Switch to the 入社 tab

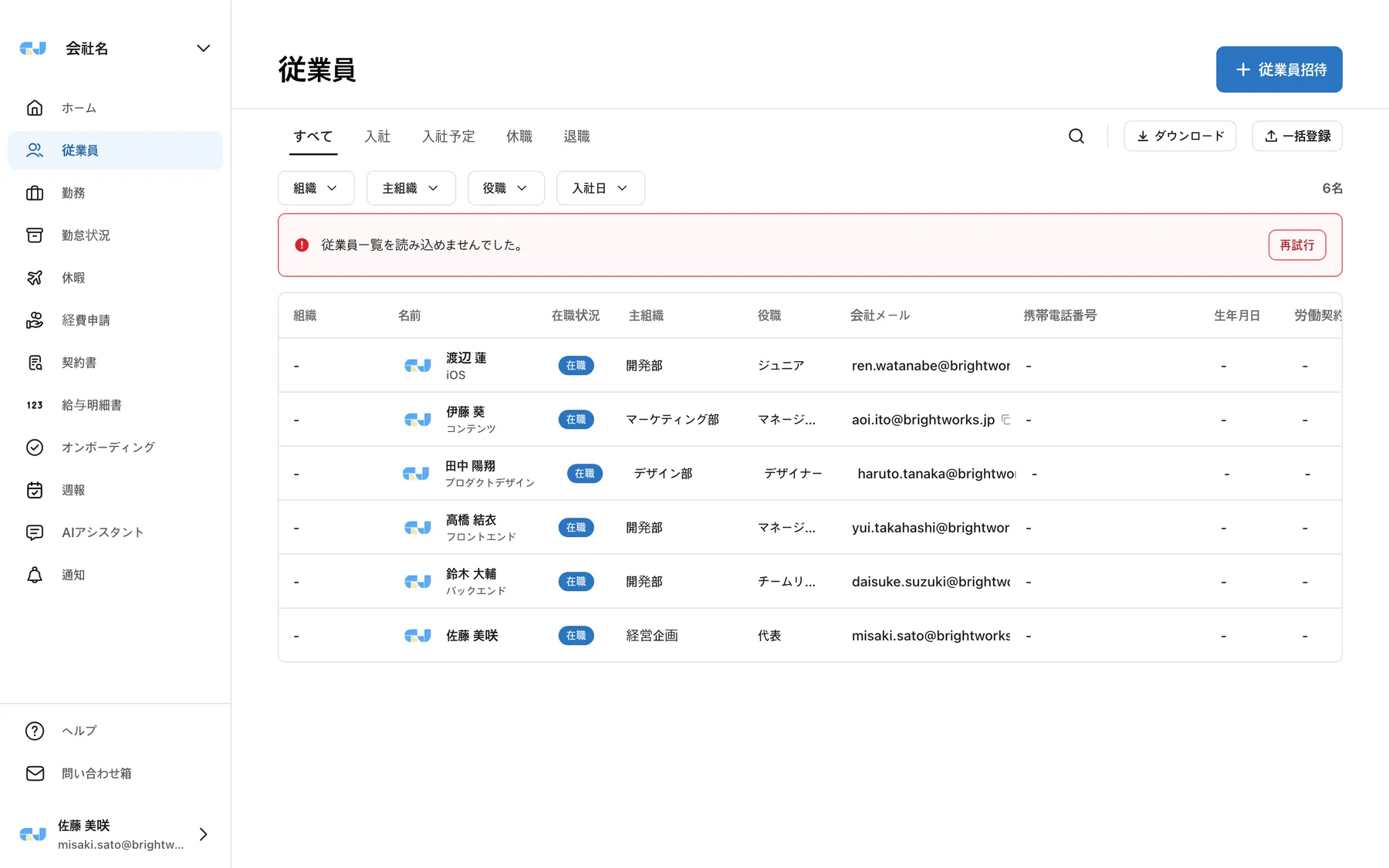[x=377, y=137]
